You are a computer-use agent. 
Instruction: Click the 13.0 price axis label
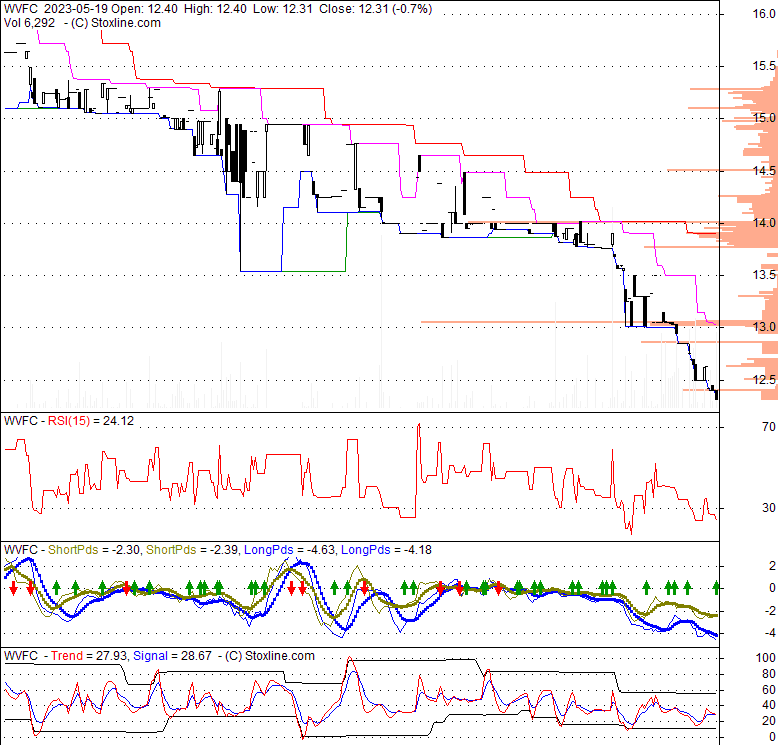764,327
